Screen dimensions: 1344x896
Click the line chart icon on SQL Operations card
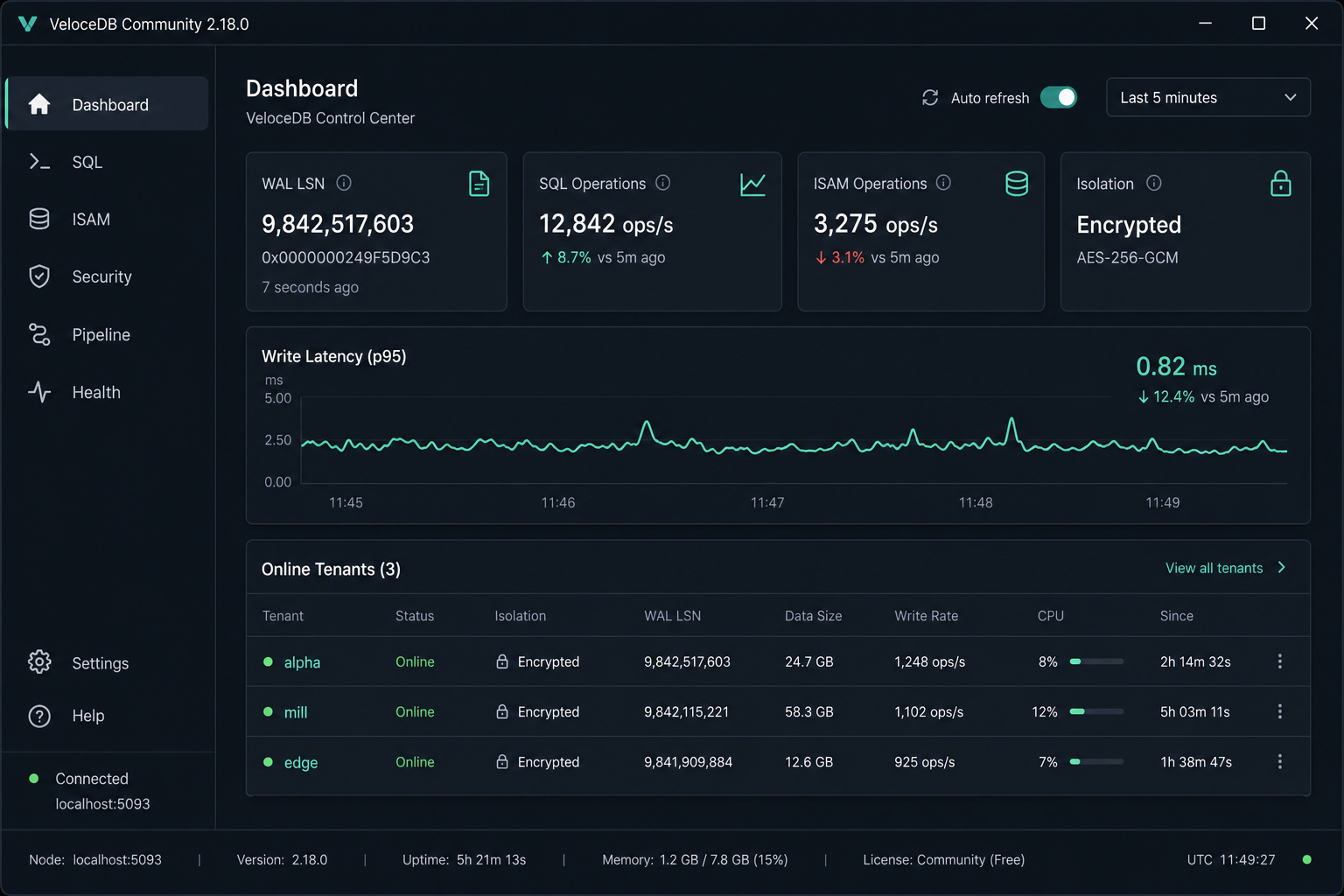(752, 184)
